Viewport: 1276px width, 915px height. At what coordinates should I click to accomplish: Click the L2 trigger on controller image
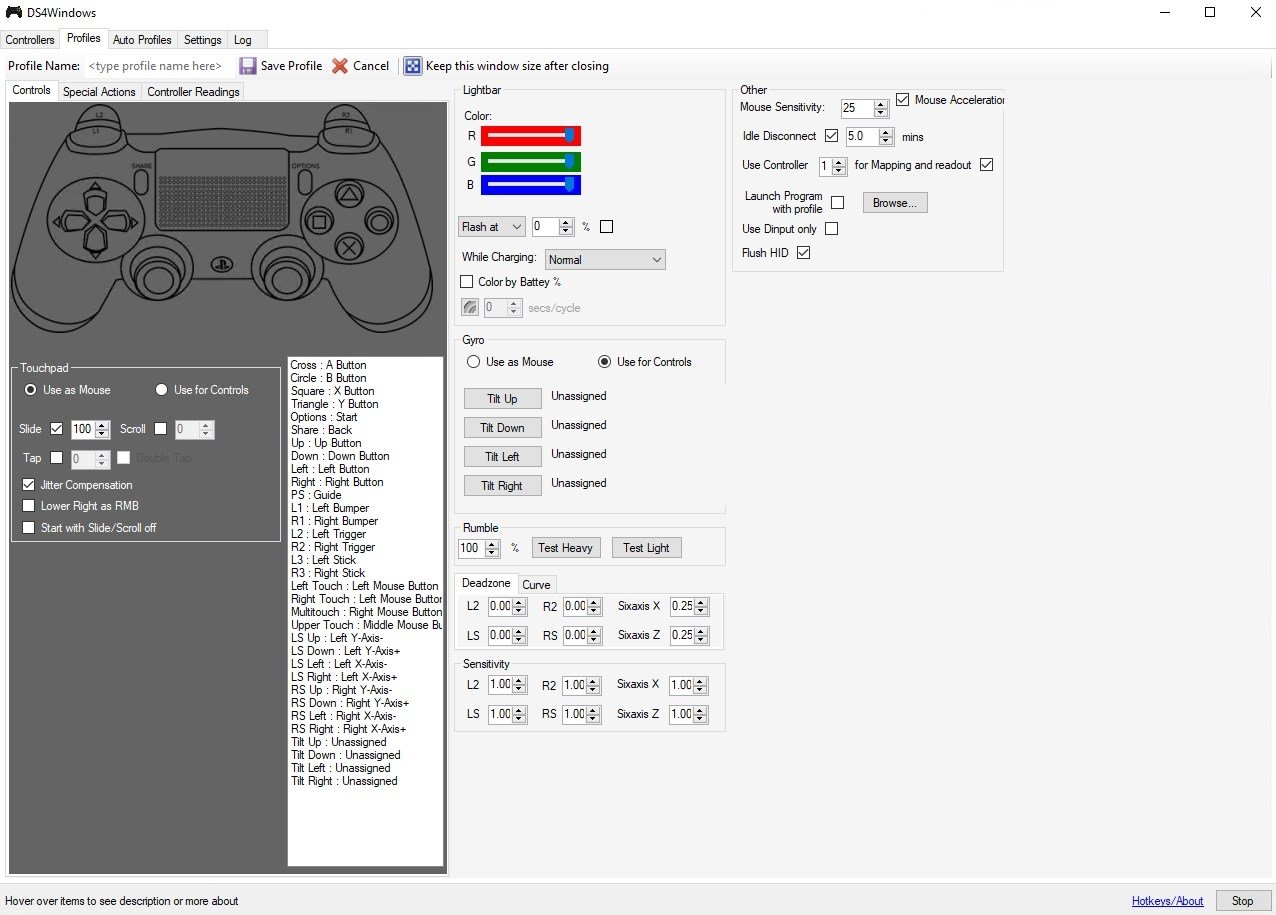click(x=98, y=115)
